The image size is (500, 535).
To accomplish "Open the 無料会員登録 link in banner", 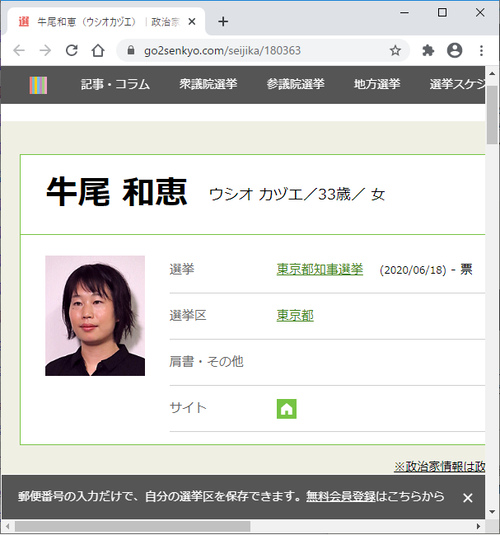I will pos(340,496).
